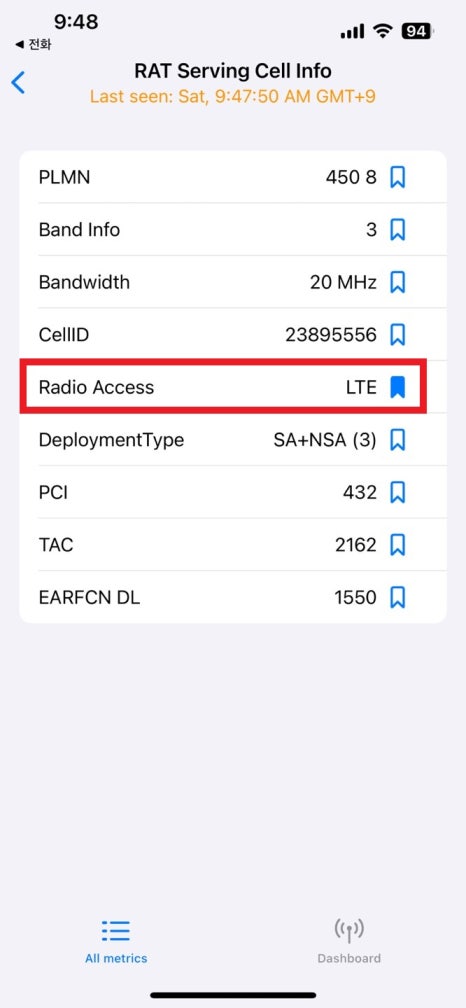The height and width of the screenshot is (1008, 466).
Task: Bookmark the EARFCN DL metric
Action: click(x=398, y=598)
